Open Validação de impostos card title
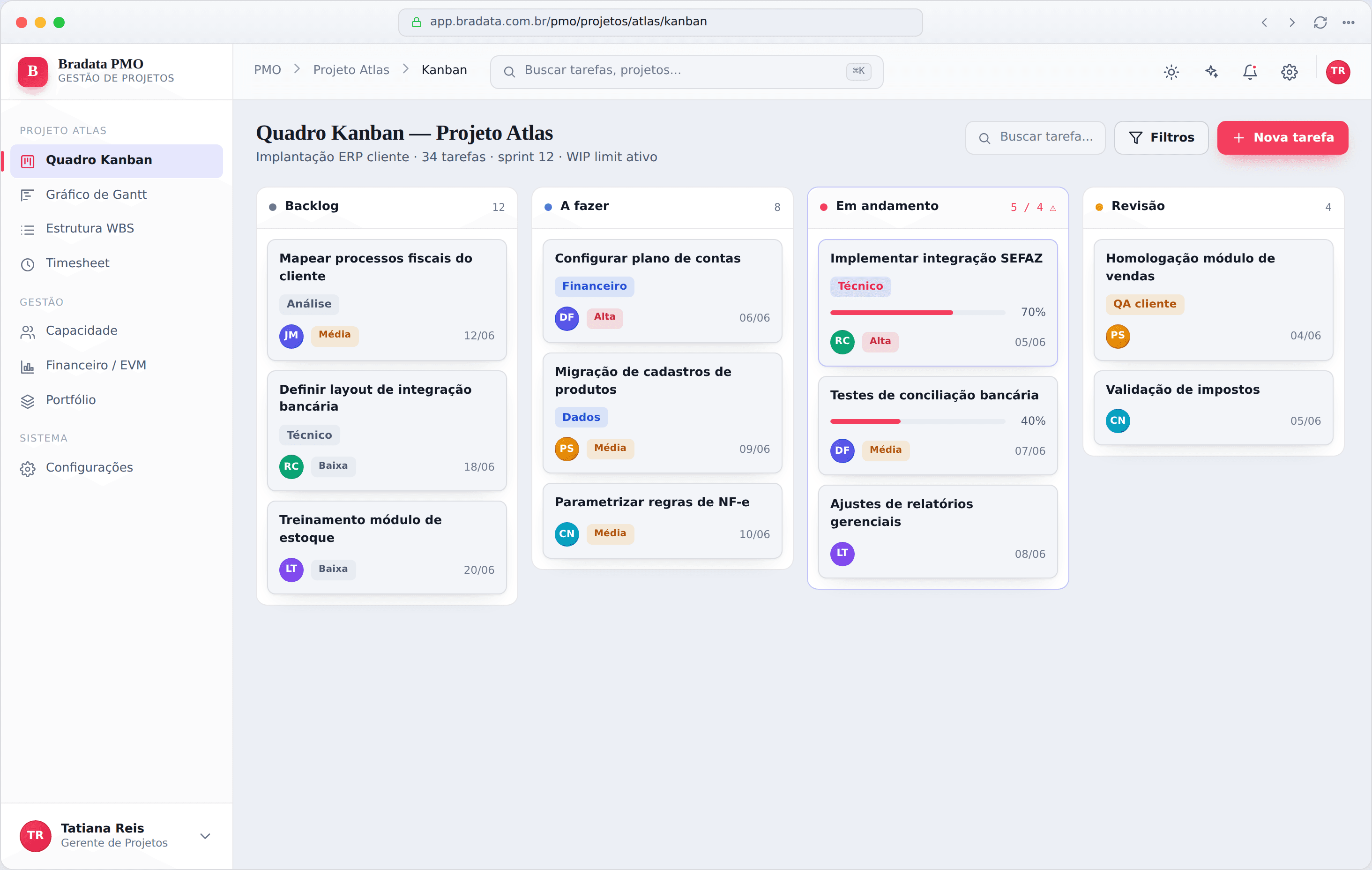This screenshot has width=1372, height=870. click(1182, 390)
